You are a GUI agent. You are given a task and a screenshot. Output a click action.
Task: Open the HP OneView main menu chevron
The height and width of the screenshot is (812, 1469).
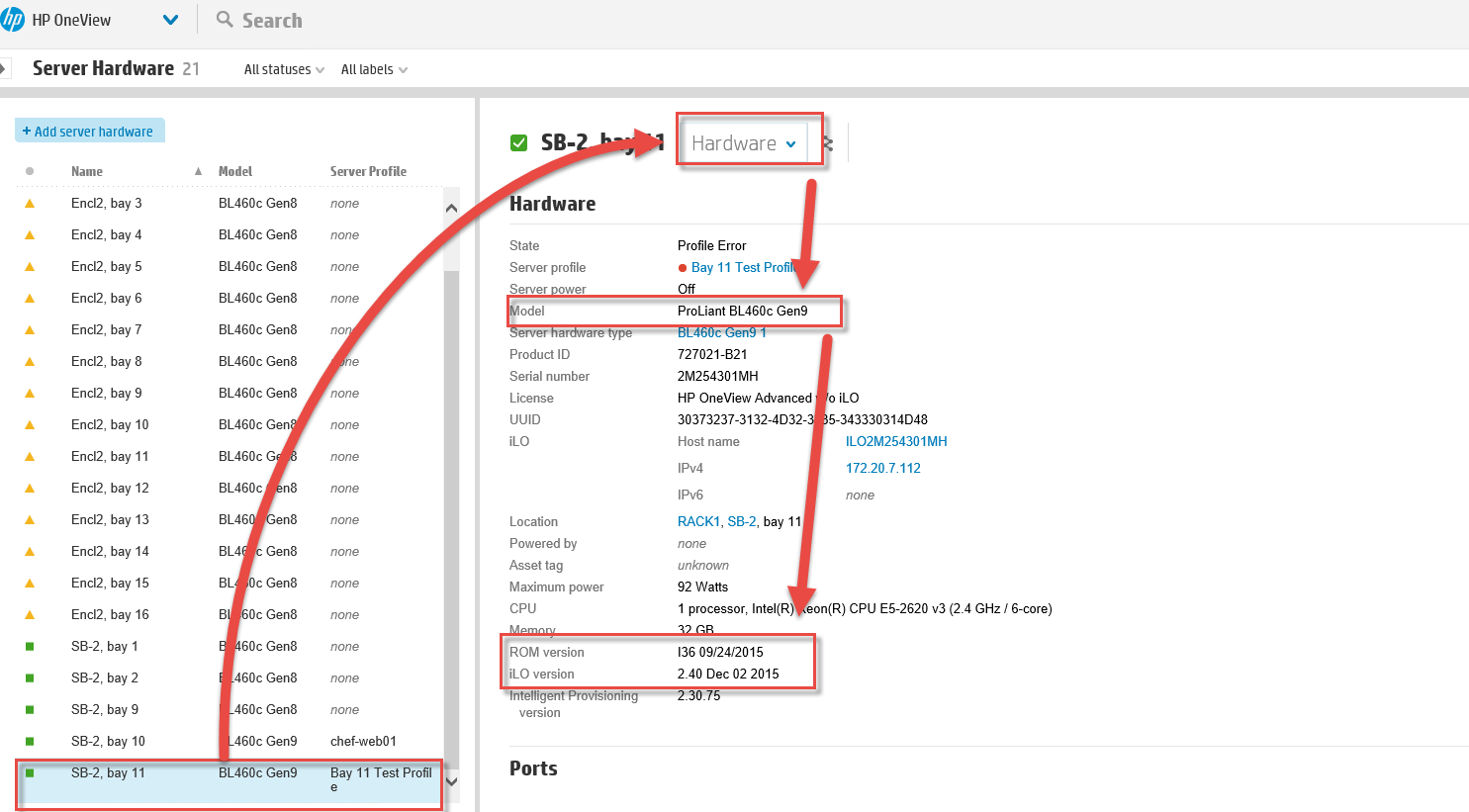(x=170, y=20)
